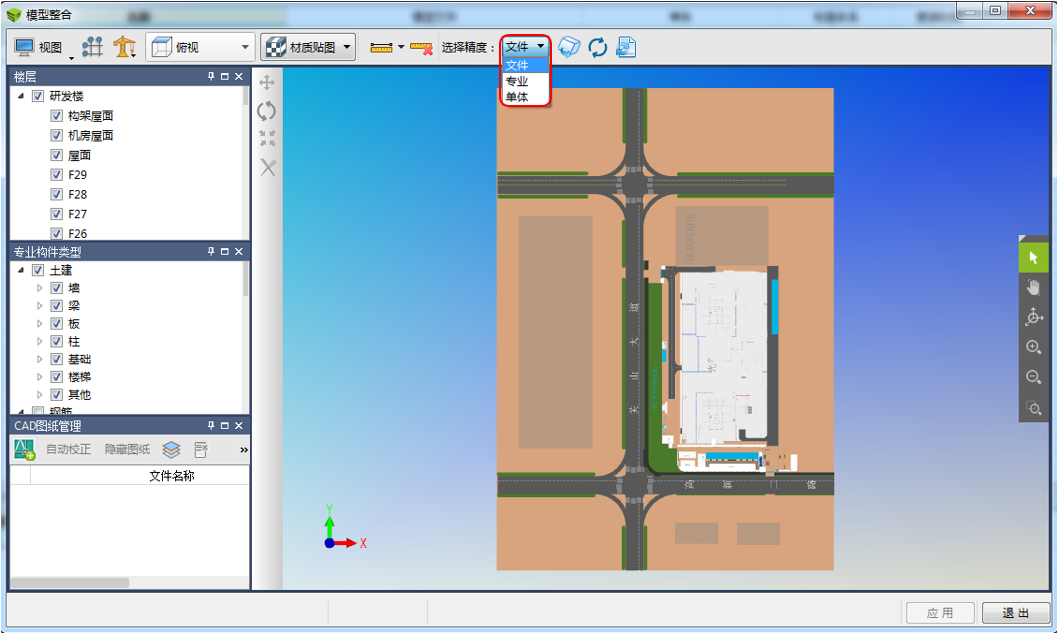Activate the green select pointer tool
Viewport: 1057px width, 635px height.
1033,258
